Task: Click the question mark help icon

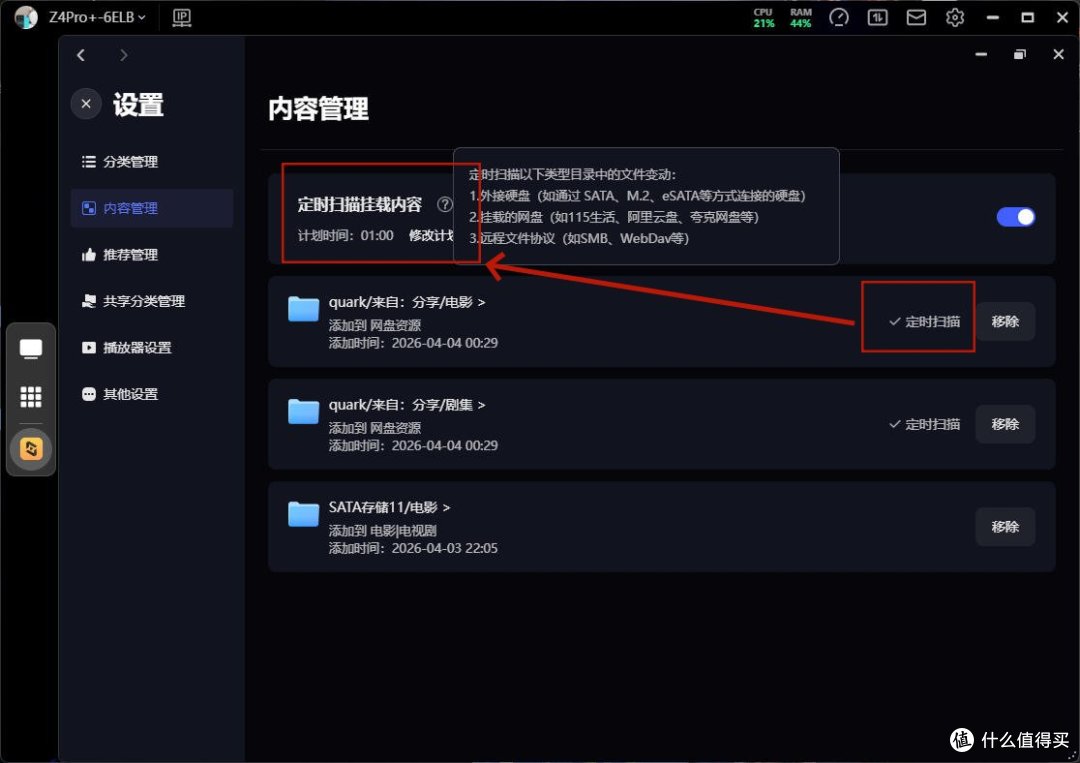Action: (445, 204)
